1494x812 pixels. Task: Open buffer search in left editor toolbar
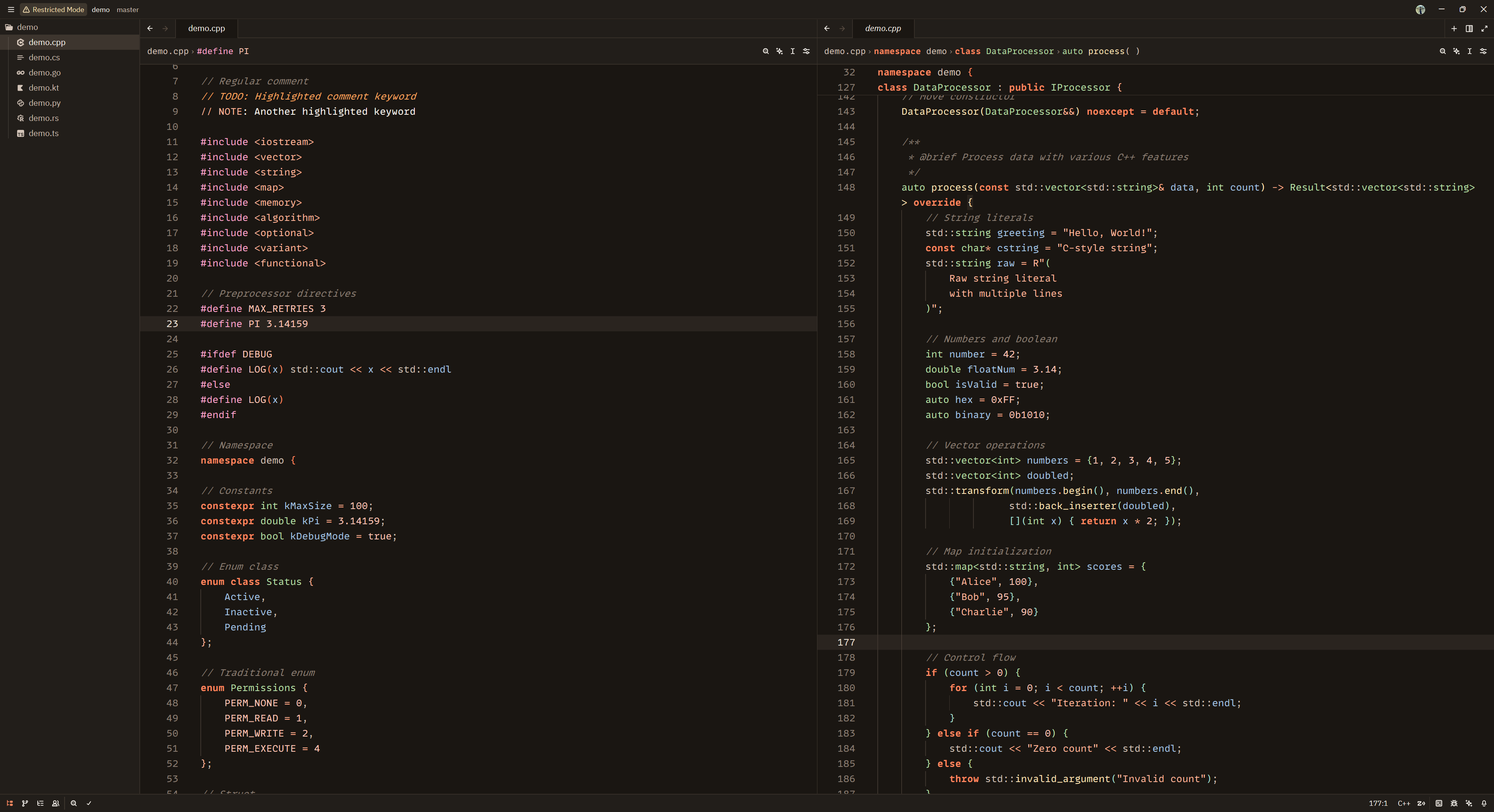click(766, 51)
